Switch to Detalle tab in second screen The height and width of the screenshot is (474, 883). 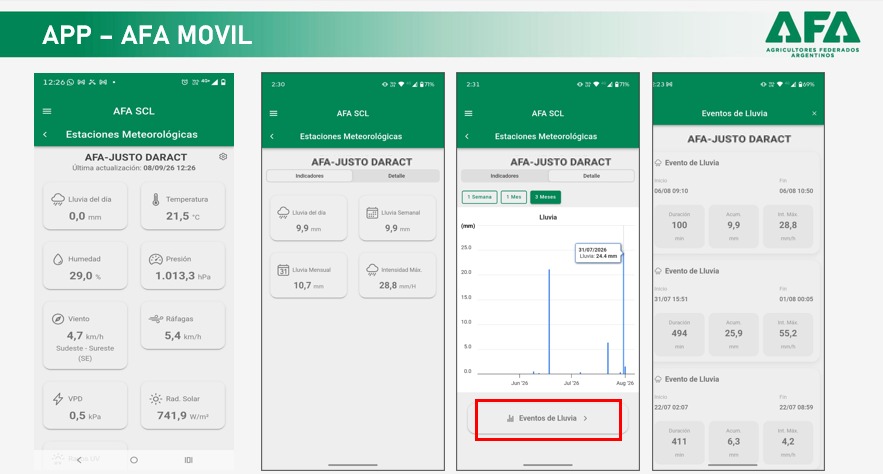[x=396, y=176]
